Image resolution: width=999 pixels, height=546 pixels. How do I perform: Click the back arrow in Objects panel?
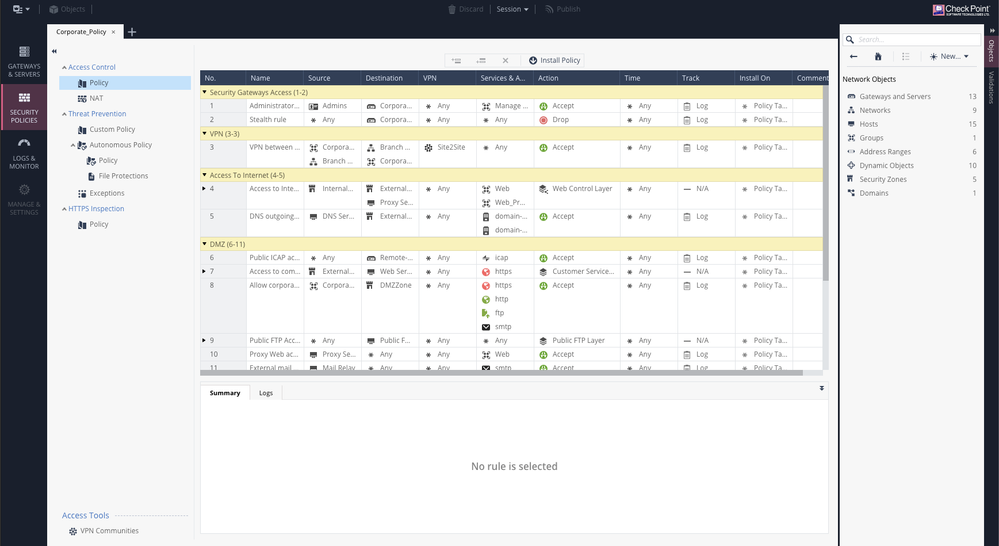[853, 57]
